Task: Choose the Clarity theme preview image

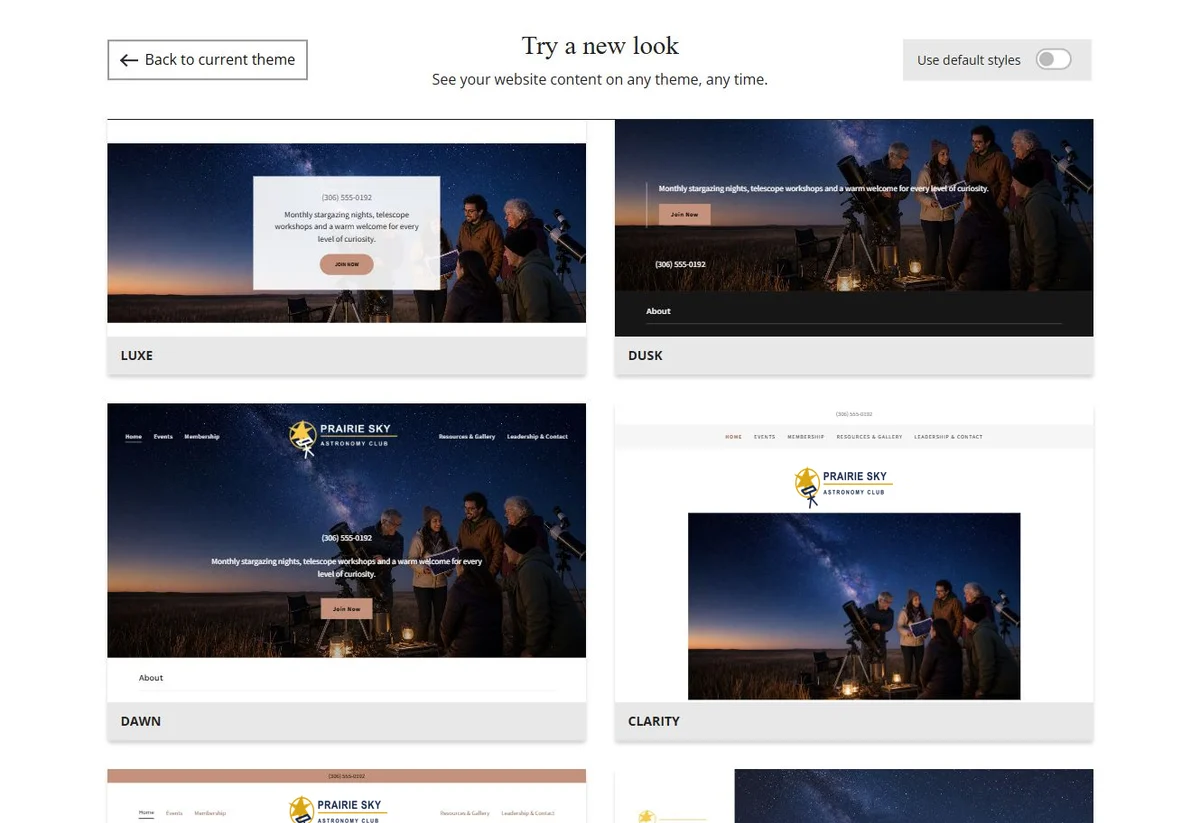Action: (854, 552)
